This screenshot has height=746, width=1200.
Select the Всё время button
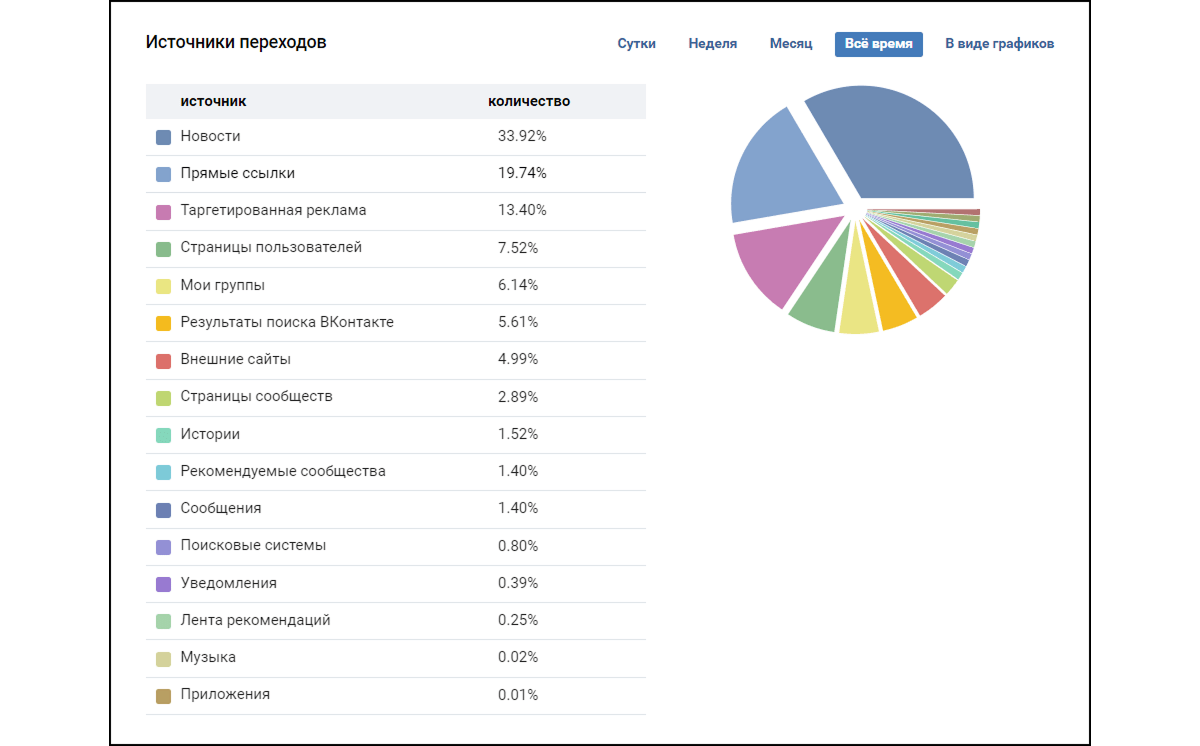pos(878,44)
